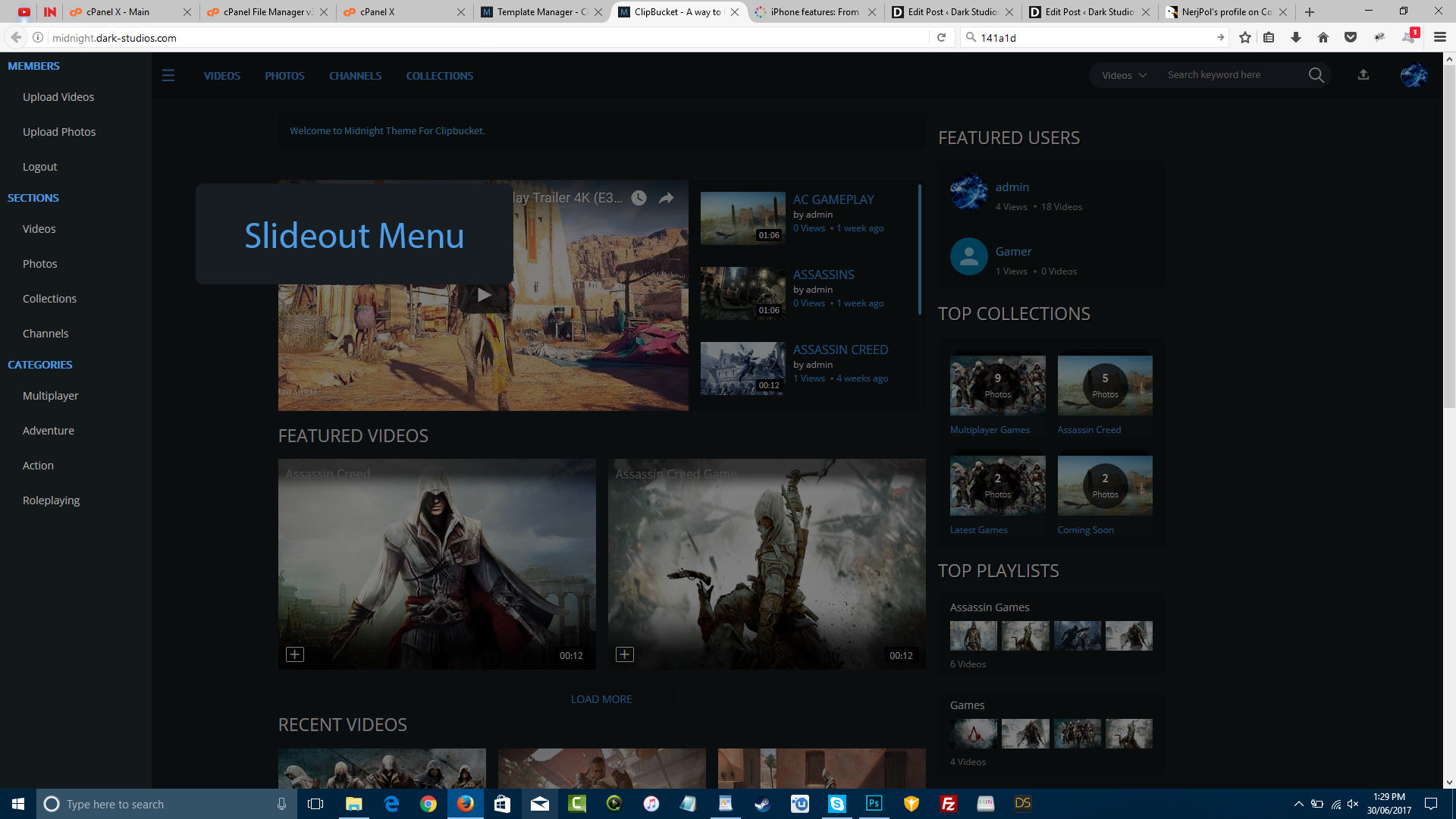Click the browser address bar
Viewport: 1456px width, 819px height.
point(485,37)
